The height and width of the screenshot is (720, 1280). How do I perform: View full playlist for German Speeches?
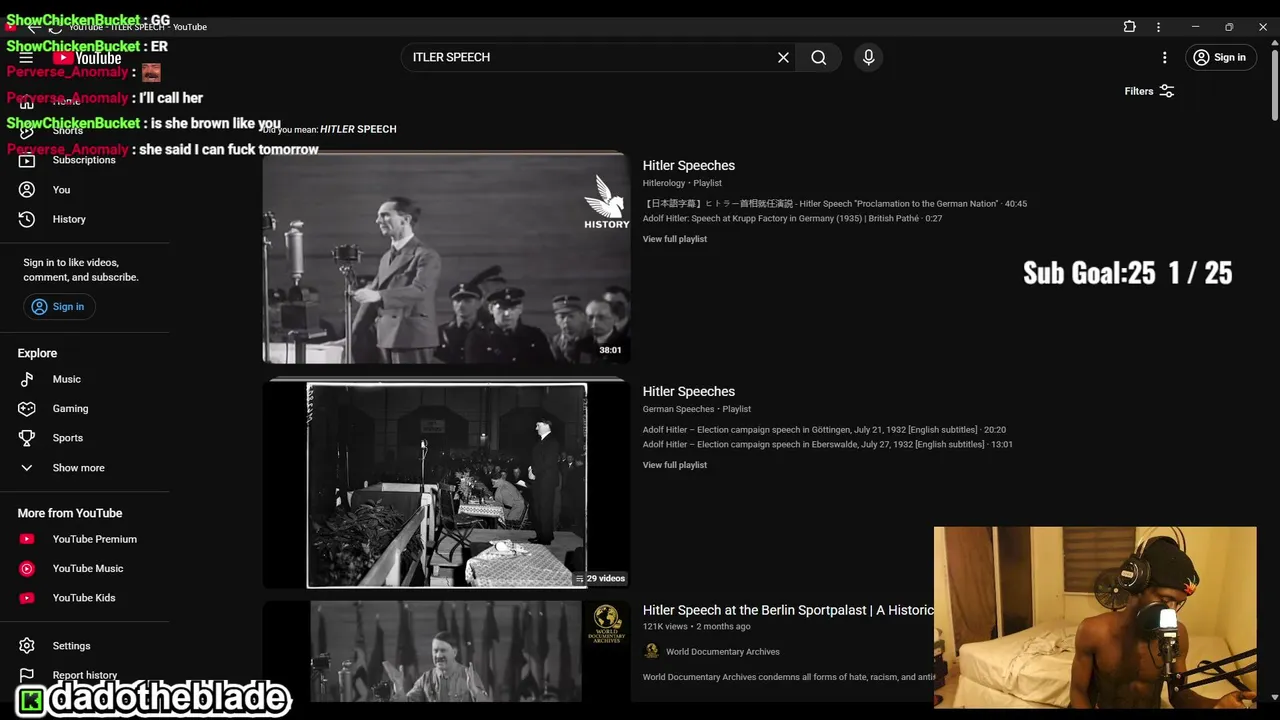(x=675, y=465)
